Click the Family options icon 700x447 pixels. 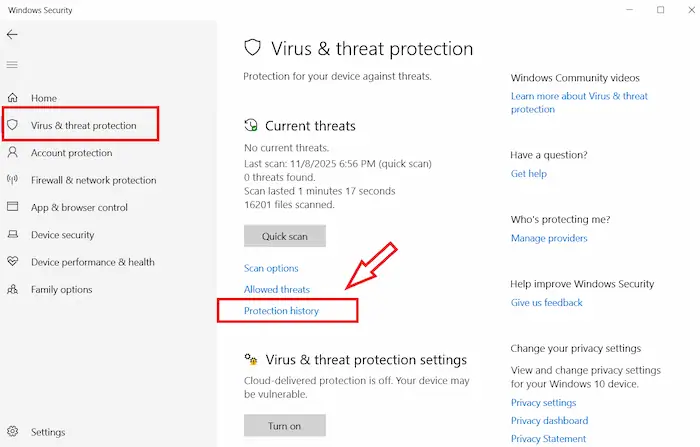click(x=12, y=289)
